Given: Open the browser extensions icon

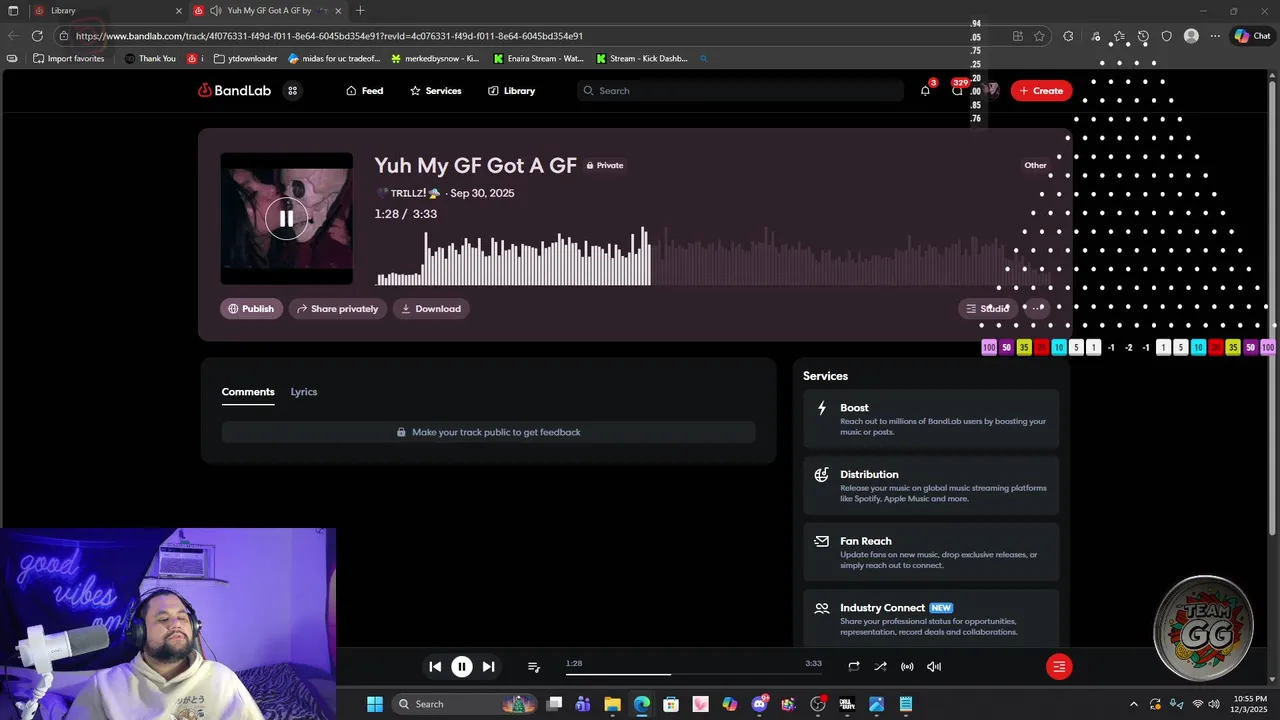Looking at the screenshot, I should point(1069,36).
